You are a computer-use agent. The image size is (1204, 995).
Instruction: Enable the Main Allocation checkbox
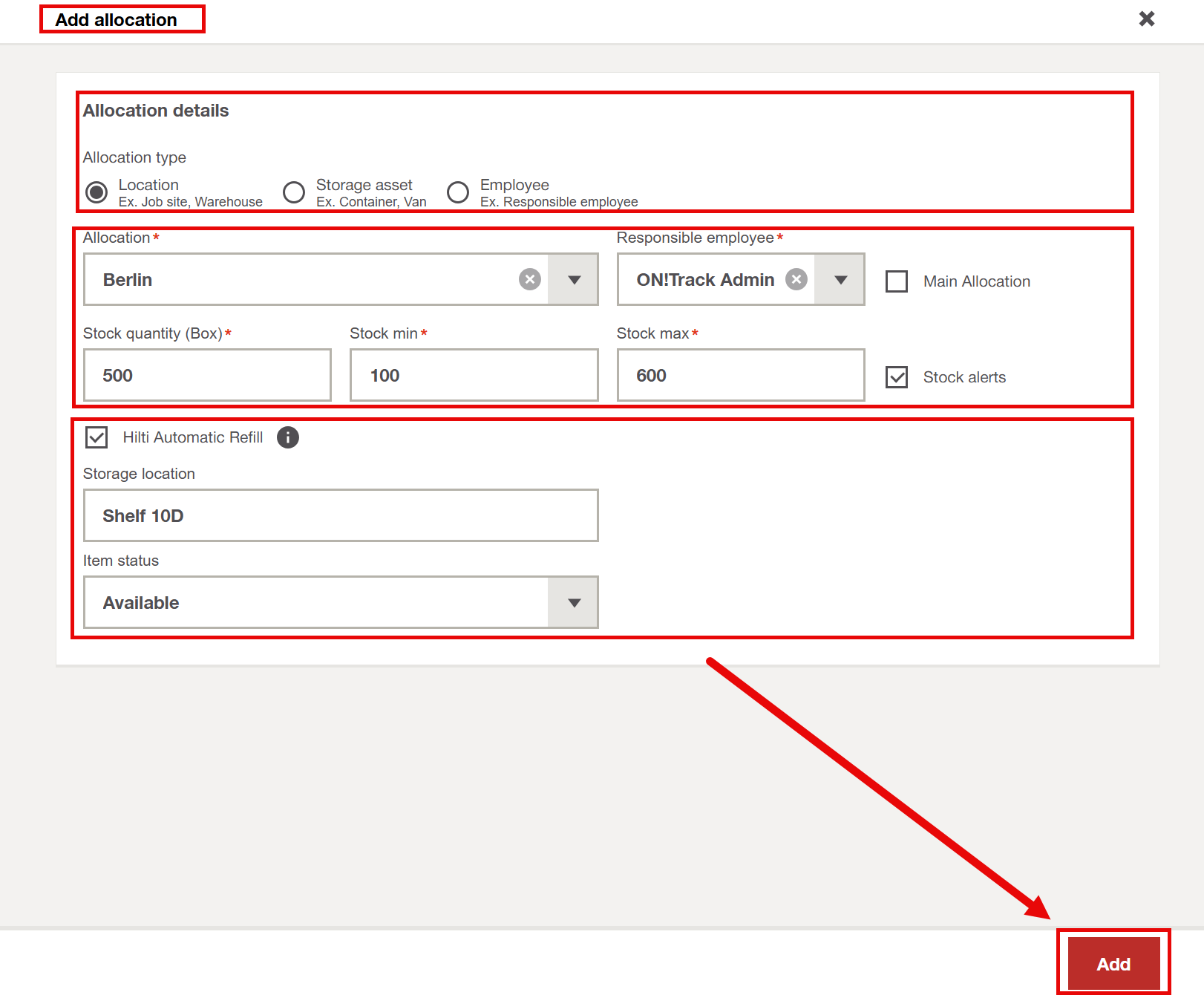tap(897, 281)
